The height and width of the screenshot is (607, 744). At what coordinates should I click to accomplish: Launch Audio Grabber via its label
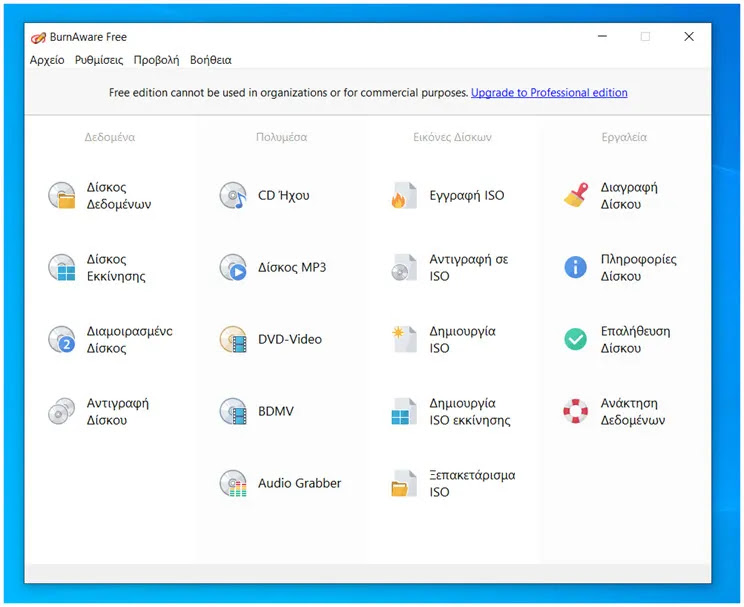[x=299, y=483]
